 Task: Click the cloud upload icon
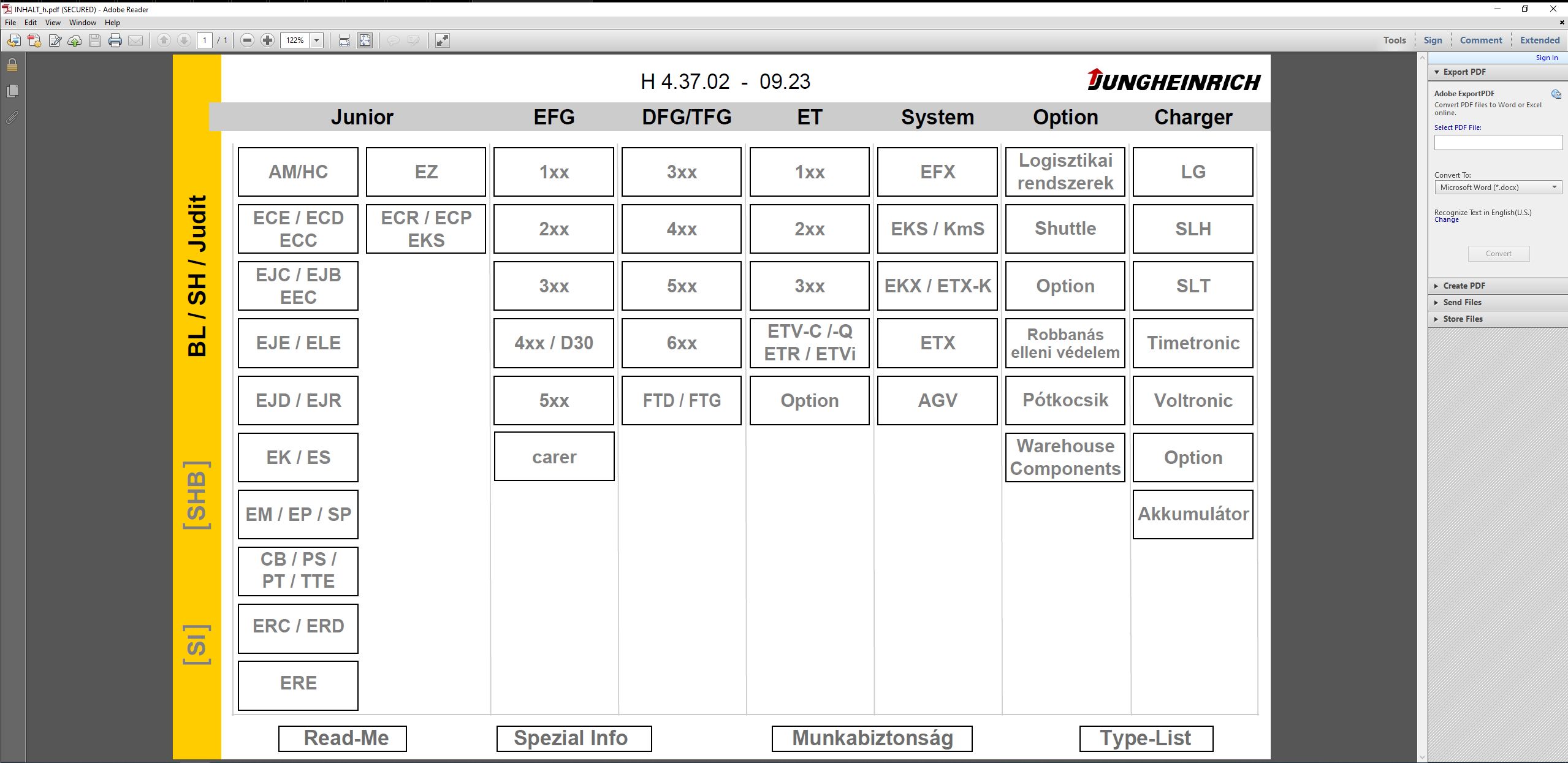(75, 40)
